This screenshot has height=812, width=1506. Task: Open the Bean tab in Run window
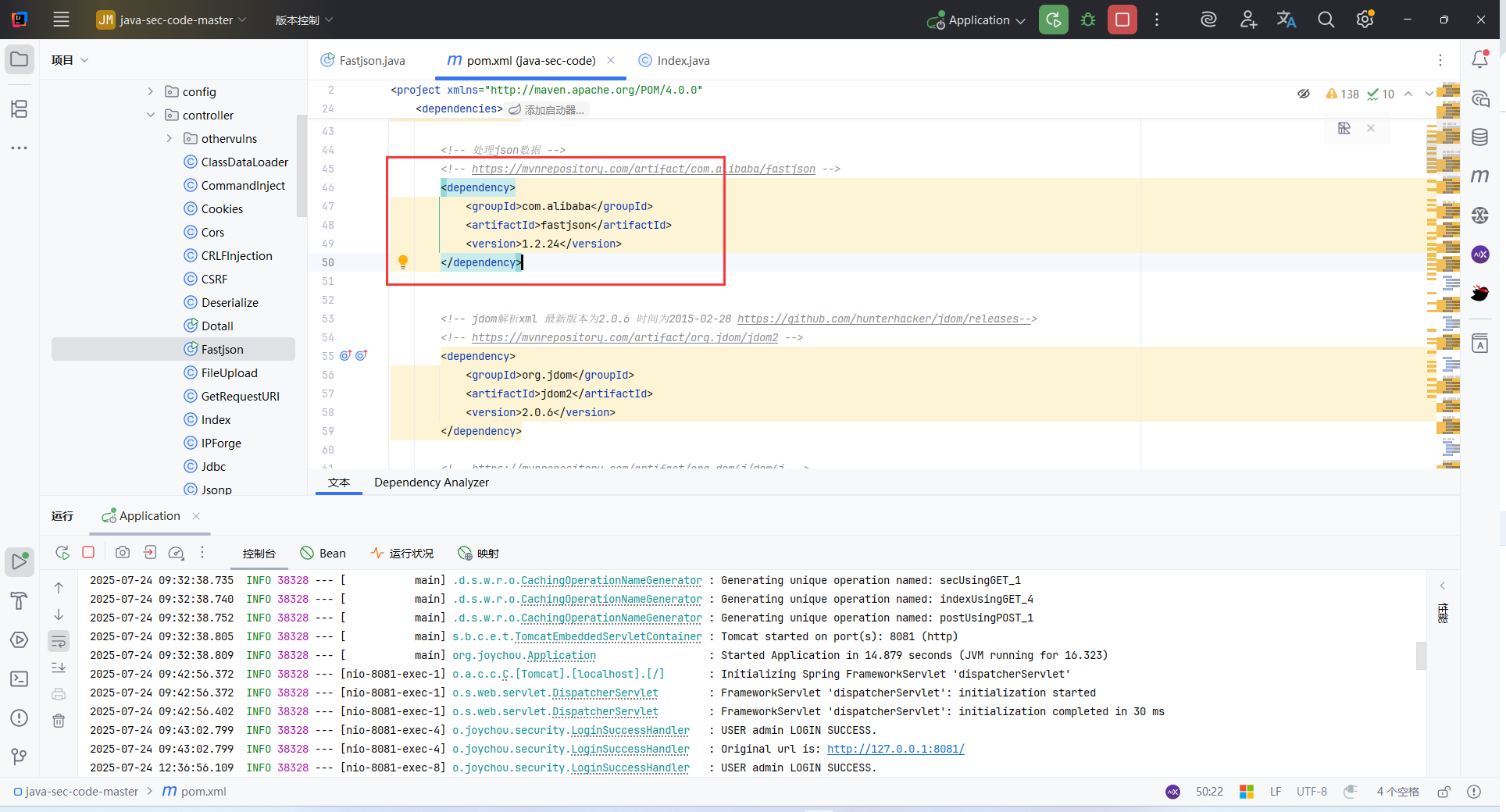click(323, 553)
